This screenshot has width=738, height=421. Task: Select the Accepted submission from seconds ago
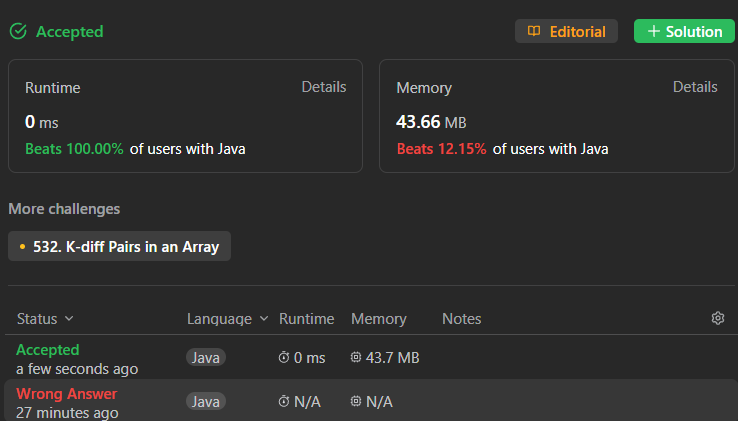coord(48,350)
